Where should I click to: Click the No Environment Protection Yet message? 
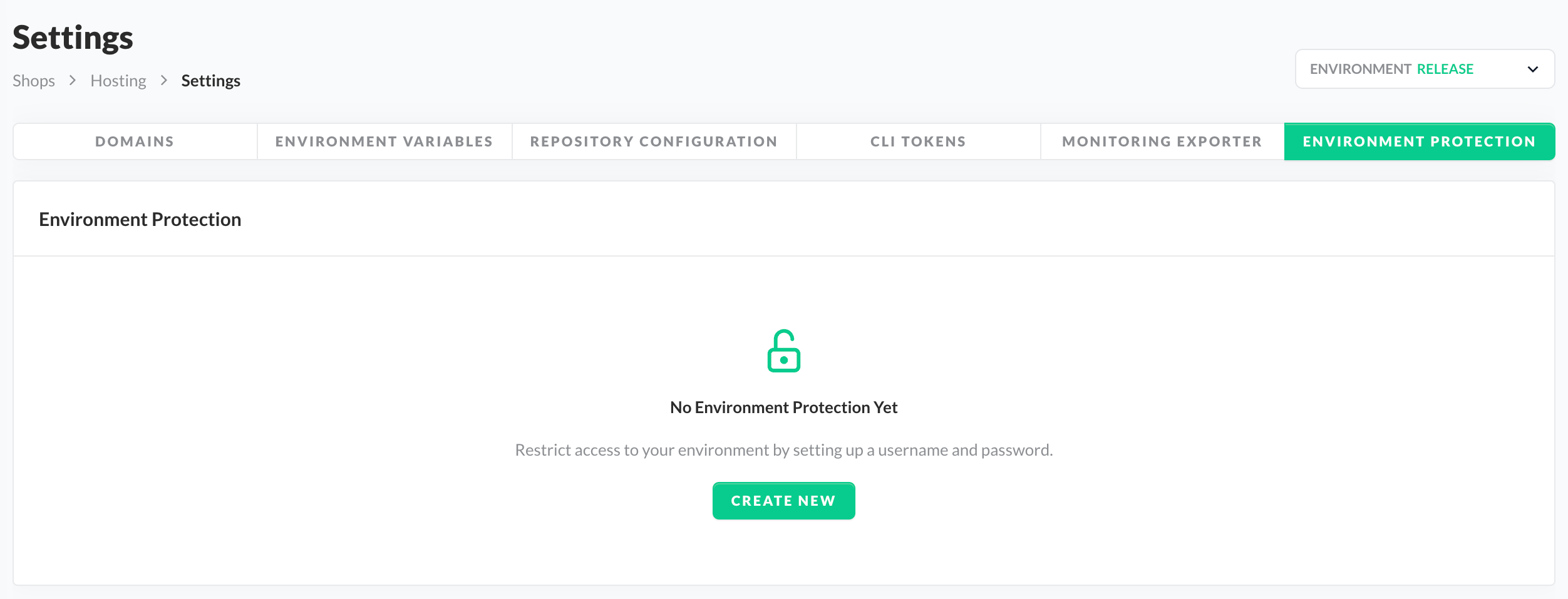coord(783,407)
